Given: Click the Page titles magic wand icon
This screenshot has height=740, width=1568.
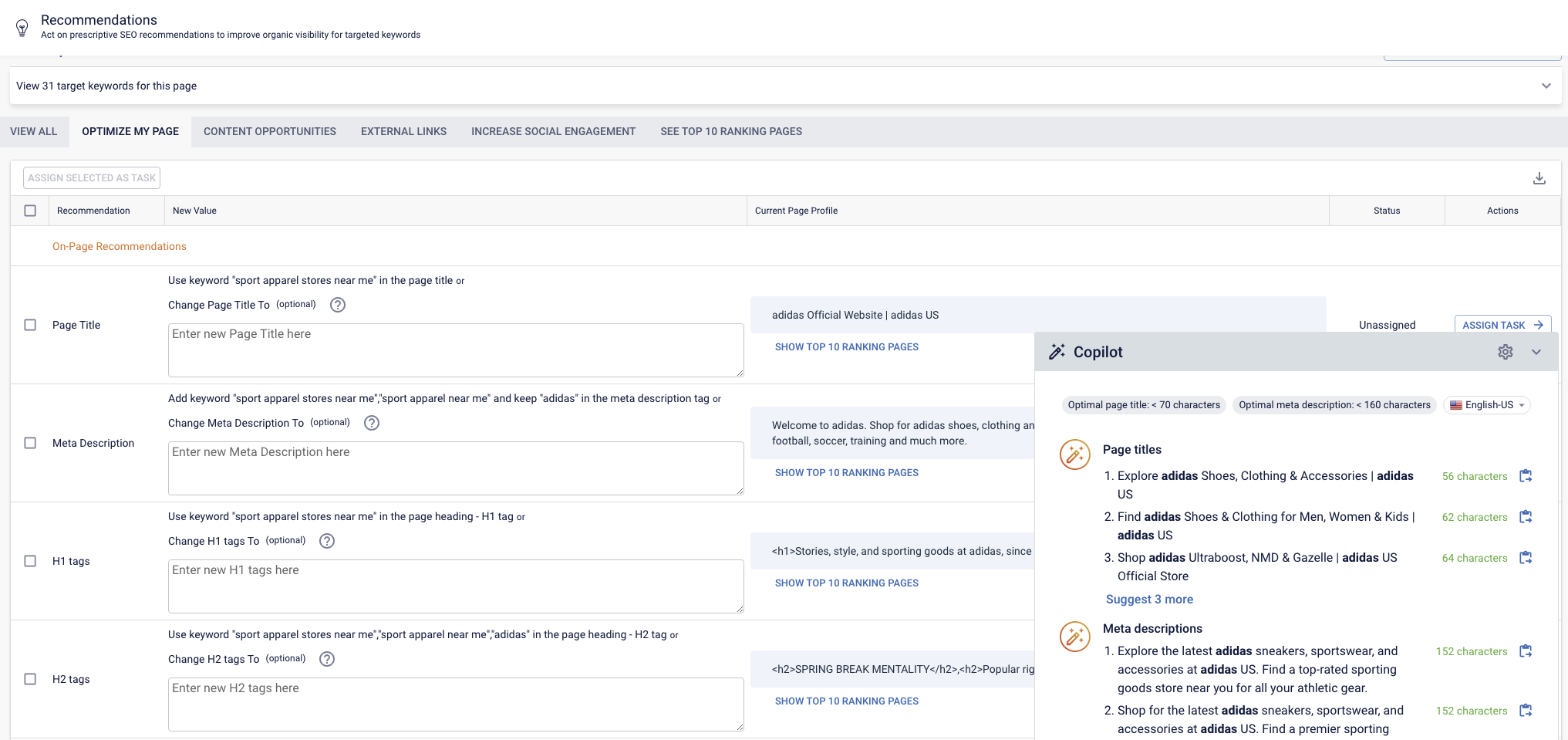Looking at the screenshot, I should click(1074, 454).
